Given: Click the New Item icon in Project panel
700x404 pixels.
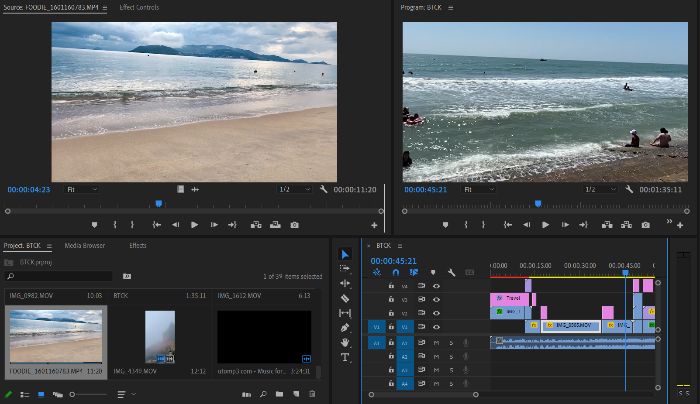Looking at the screenshot, I should click(x=296, y=394).
